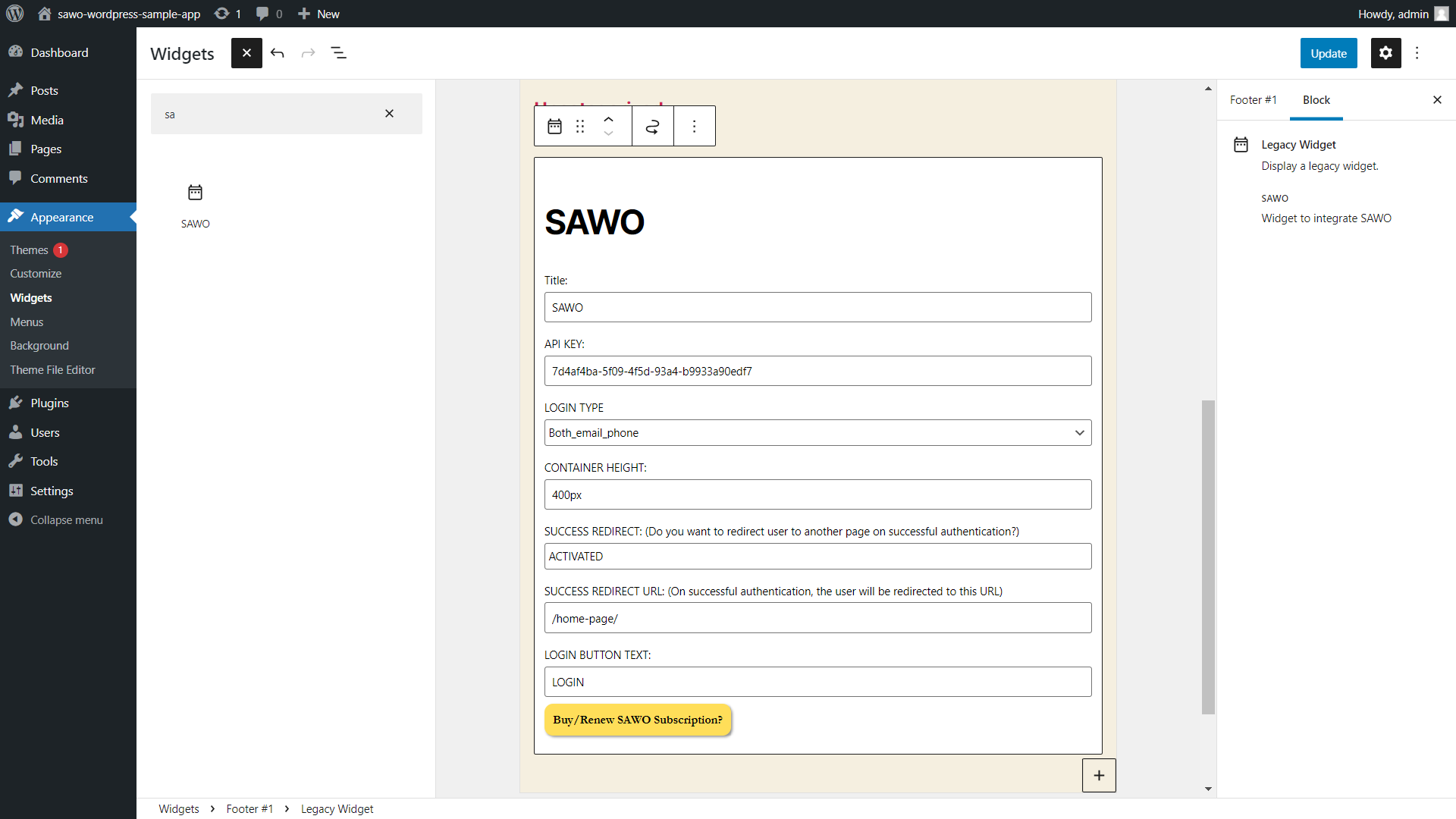This screenshot has height=819, width=1456.
Task: Open Widgets submenu link
Action: tap(31, 298)
